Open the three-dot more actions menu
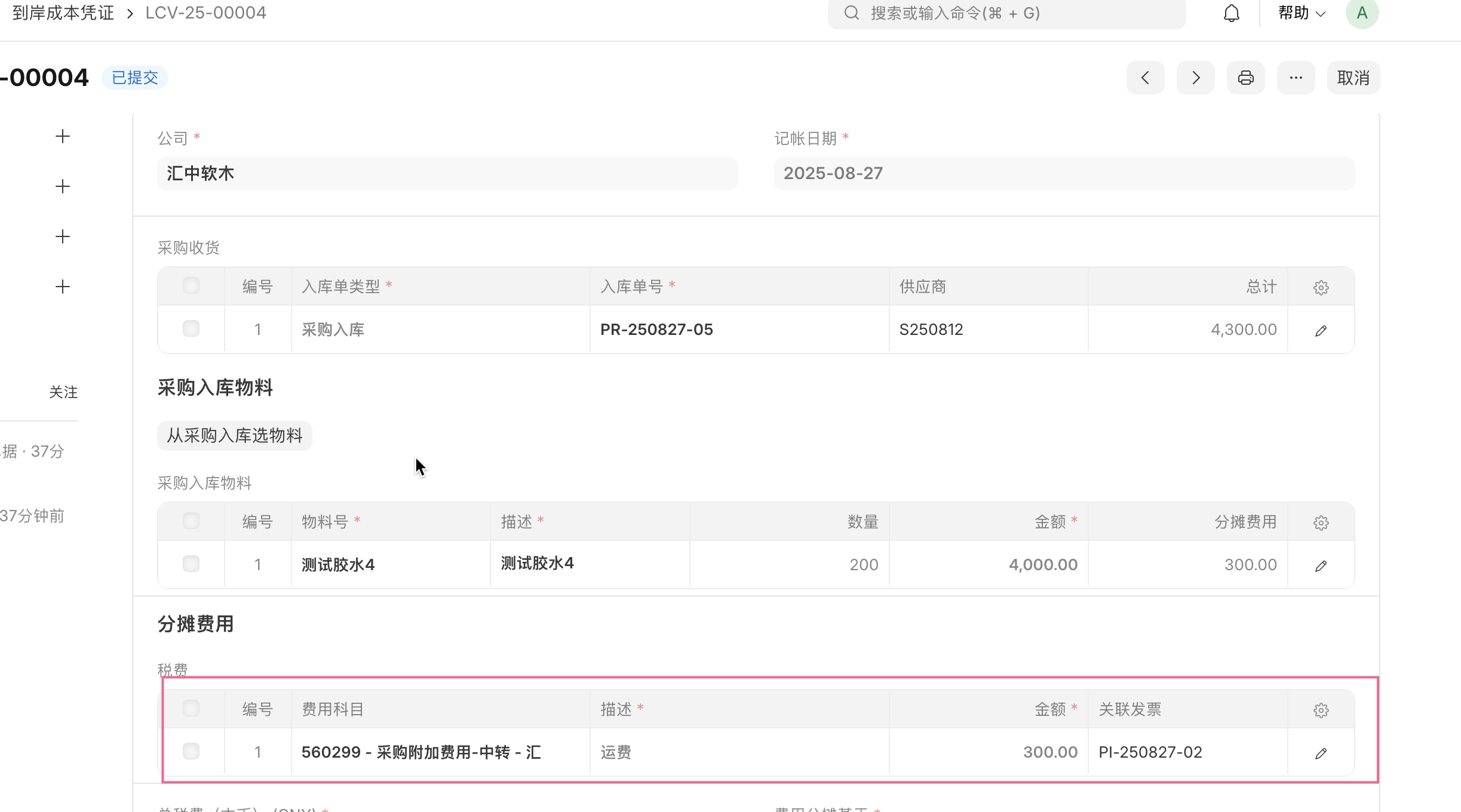Viewport: 1461px width, 812px height. click(x=1296, y=78)
